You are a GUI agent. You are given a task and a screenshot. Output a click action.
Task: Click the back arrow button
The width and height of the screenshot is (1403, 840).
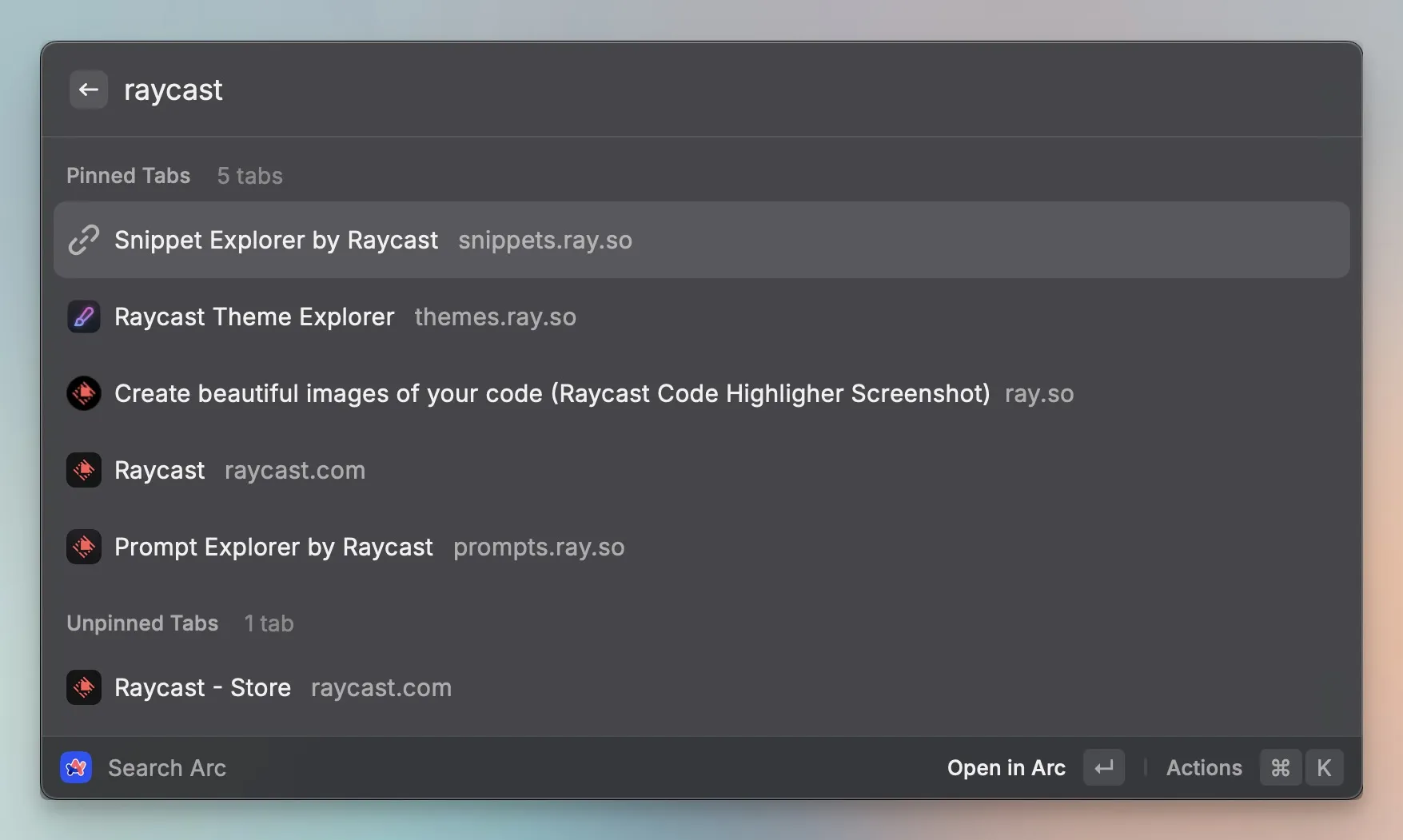click(x=88, y=90)
